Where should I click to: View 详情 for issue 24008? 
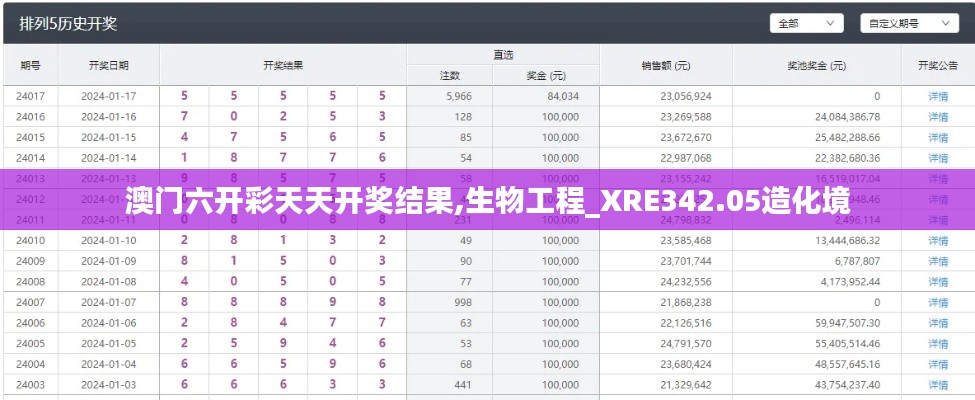[x=937, y=282]
